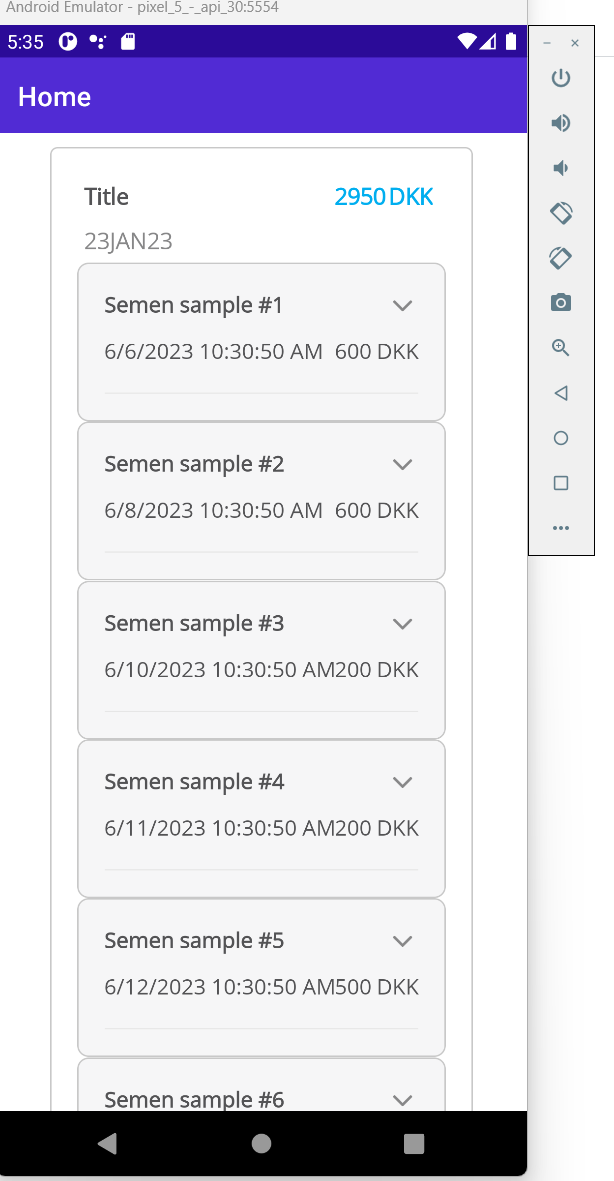Expand Semen sample #3 details
Viewport: 614px width, 1181px height.
[x=402, y=623]
